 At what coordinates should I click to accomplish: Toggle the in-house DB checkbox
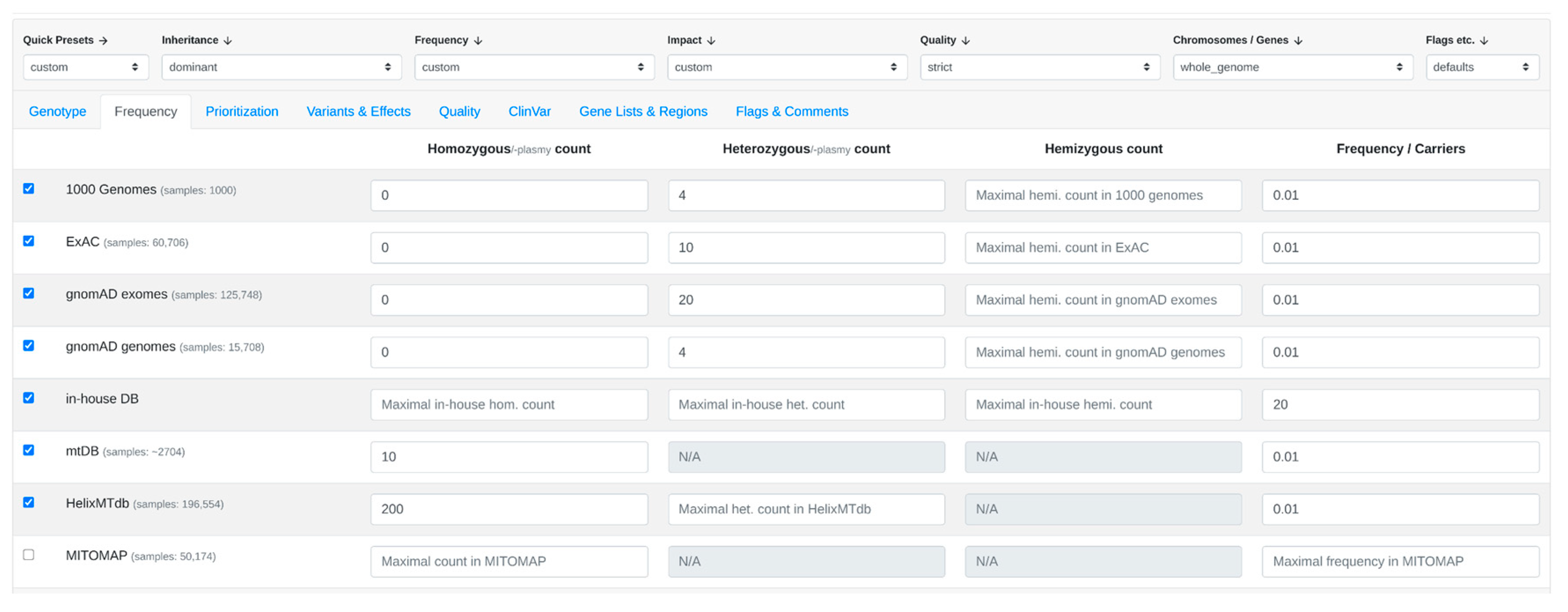tap(29, 398)
